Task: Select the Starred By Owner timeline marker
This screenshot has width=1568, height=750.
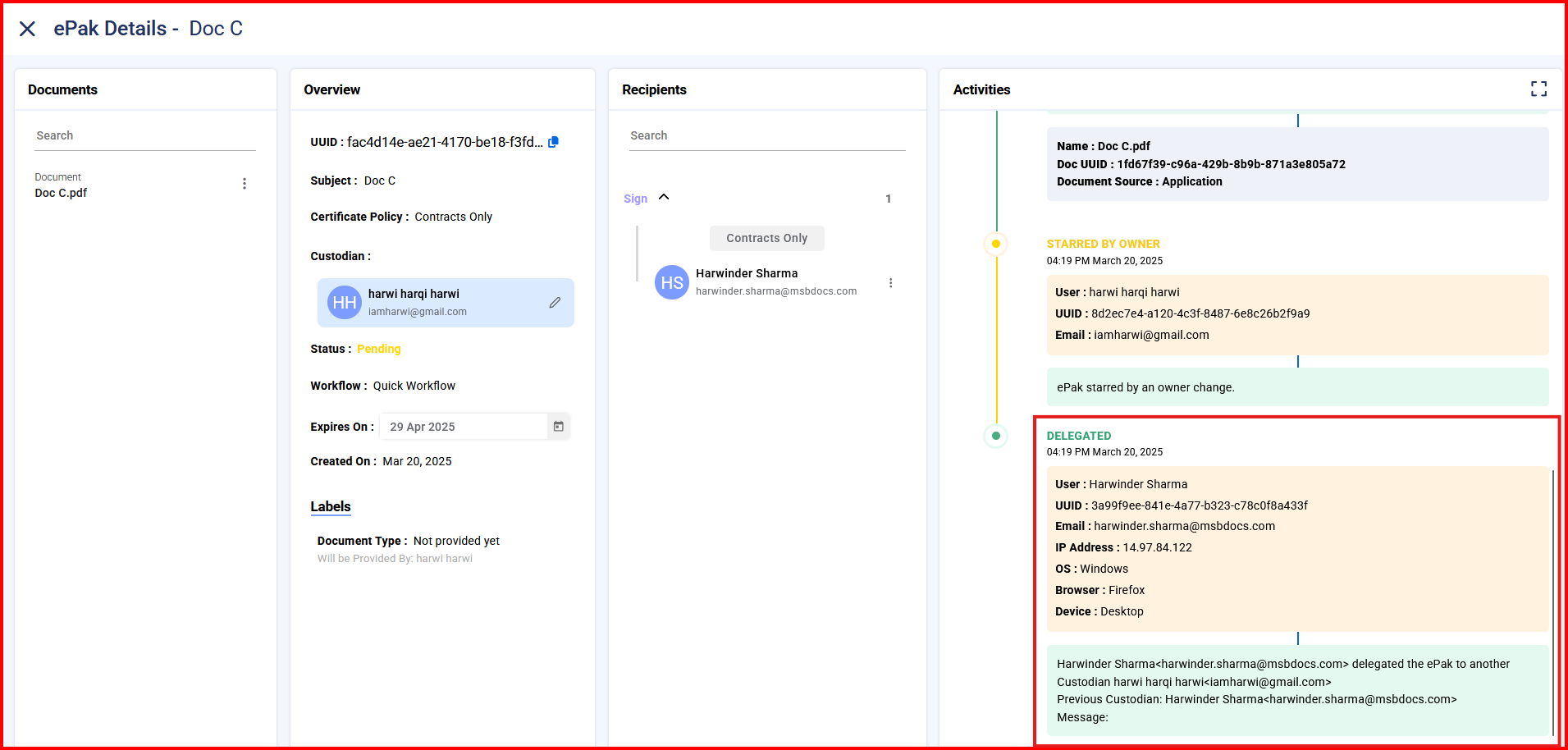Action: (995, 244)
